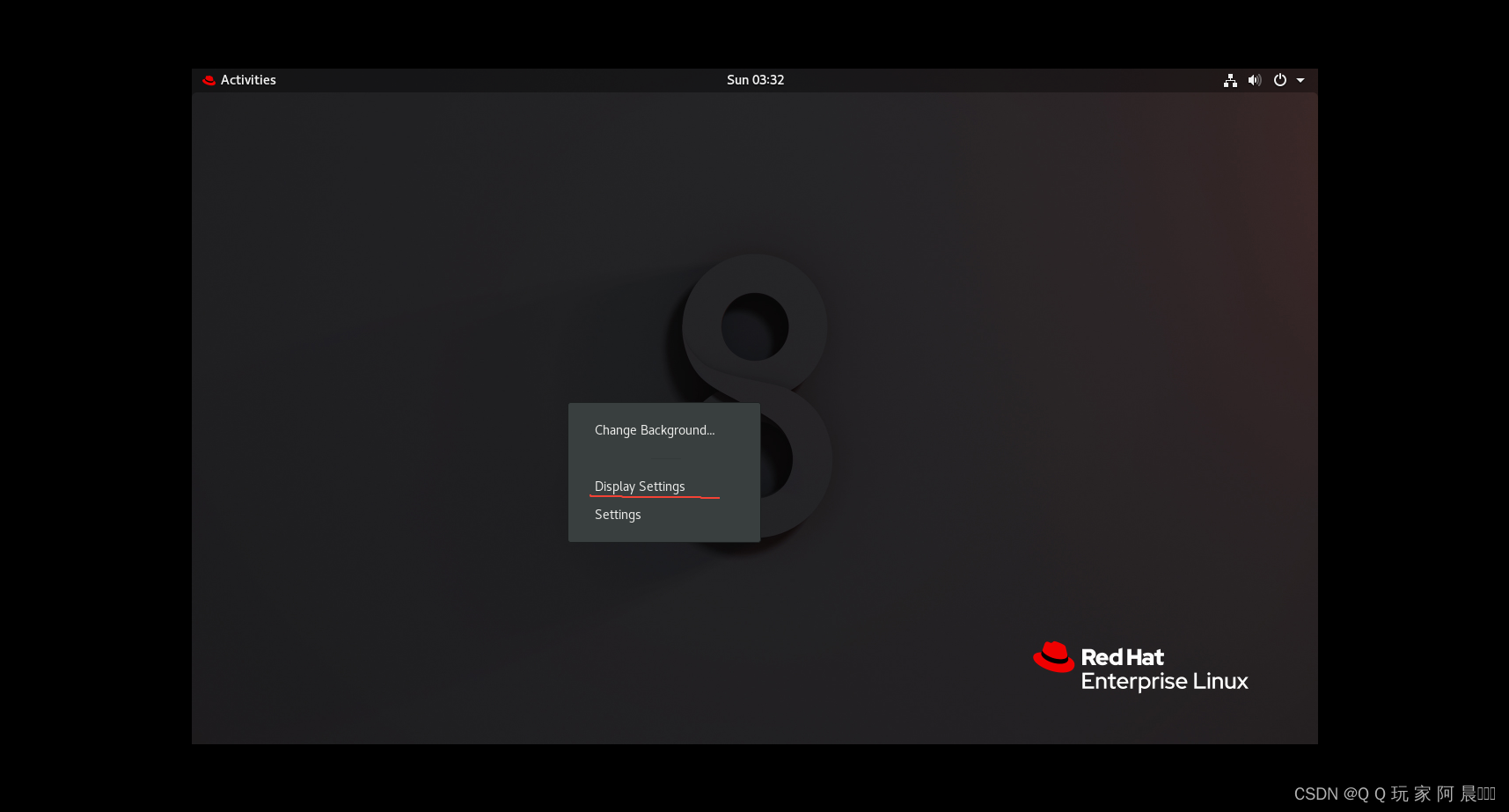Click the Red Hat icon beside Activities

[209, 79]
